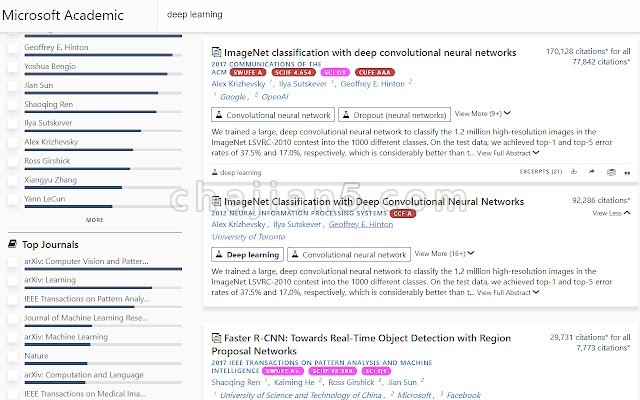Viewport: 640px width, 400px height.
Task: Open the underlined Geoffrey E. Hinton author link
Action: (x=361, y=224)
